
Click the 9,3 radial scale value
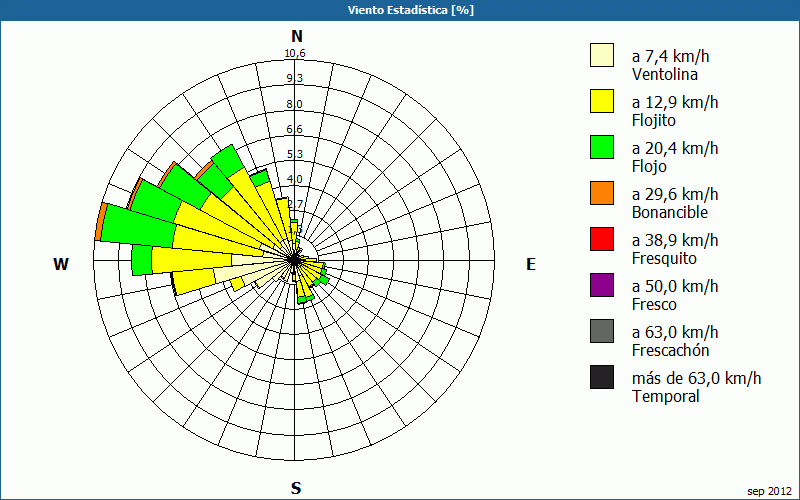tap(295, 78)
